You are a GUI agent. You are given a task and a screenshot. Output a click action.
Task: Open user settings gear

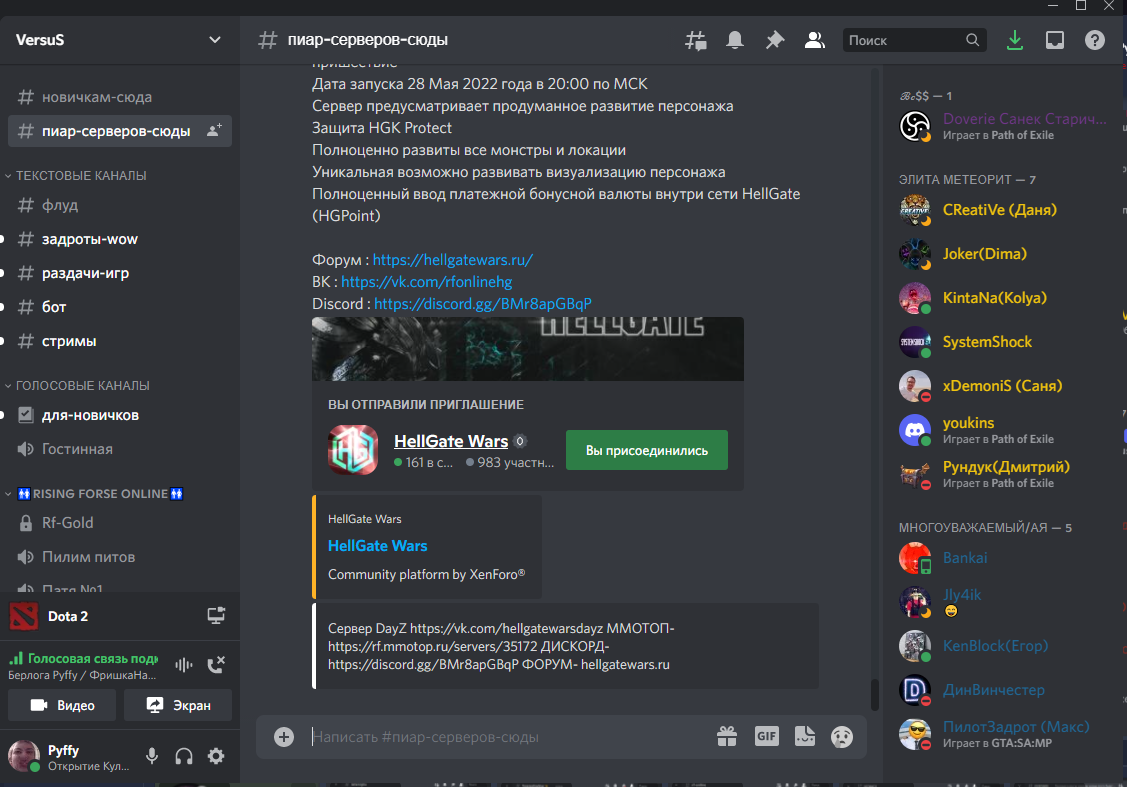point(216,756)
